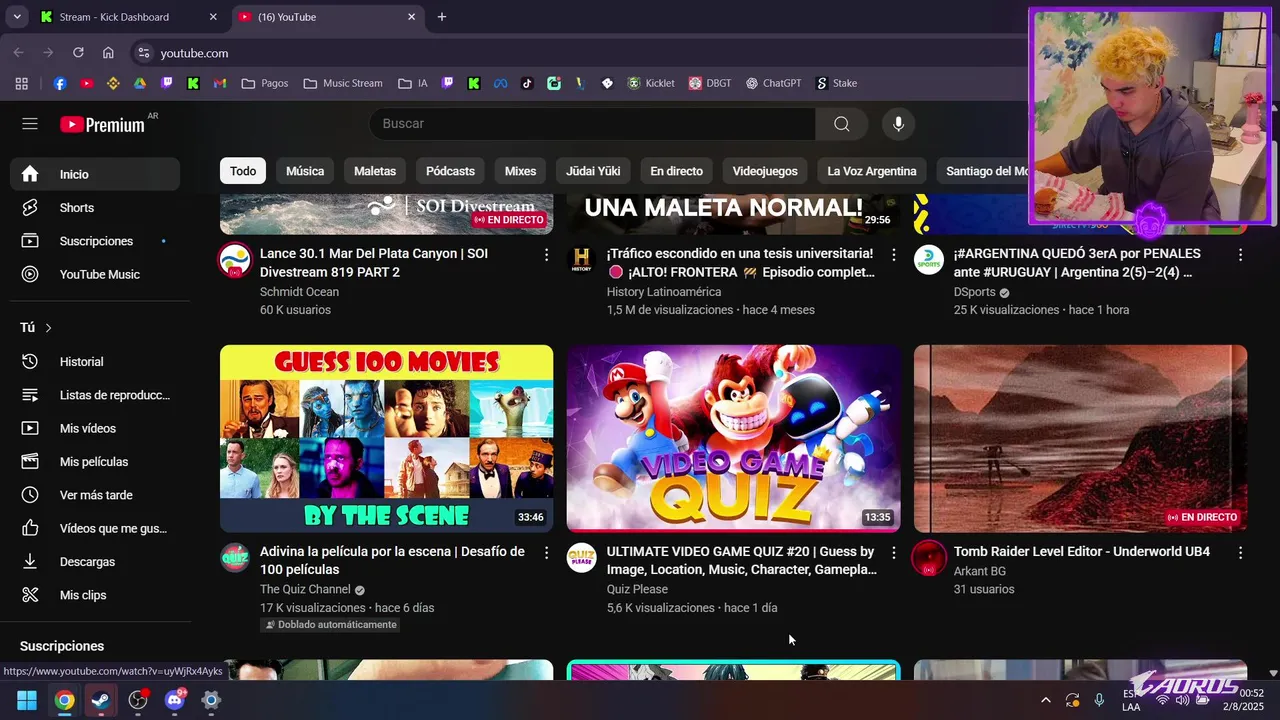Open options menu for Adivina la película video

tap(546, 553)
